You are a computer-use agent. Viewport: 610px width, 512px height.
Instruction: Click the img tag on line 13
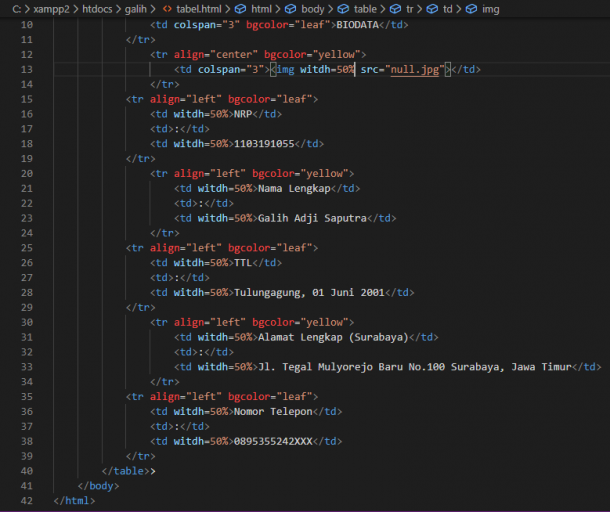click(x=285, y=70)
